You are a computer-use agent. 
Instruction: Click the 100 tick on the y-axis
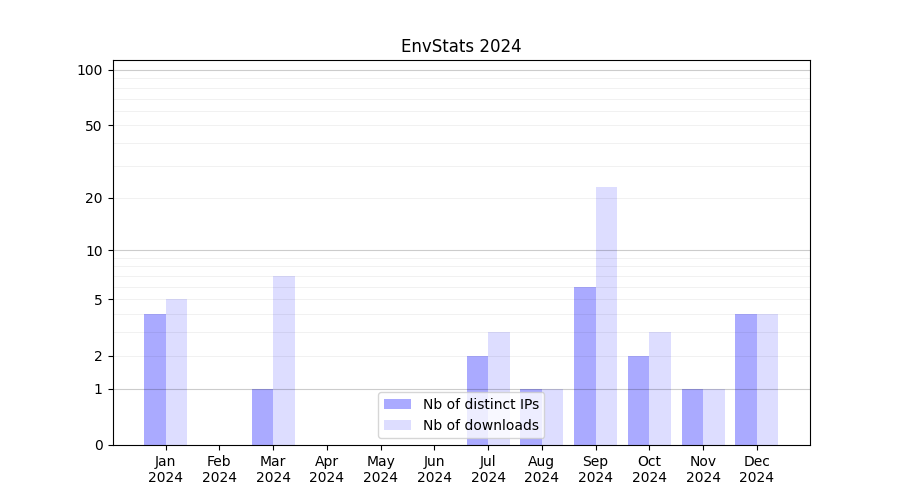(x=90, y=70)
